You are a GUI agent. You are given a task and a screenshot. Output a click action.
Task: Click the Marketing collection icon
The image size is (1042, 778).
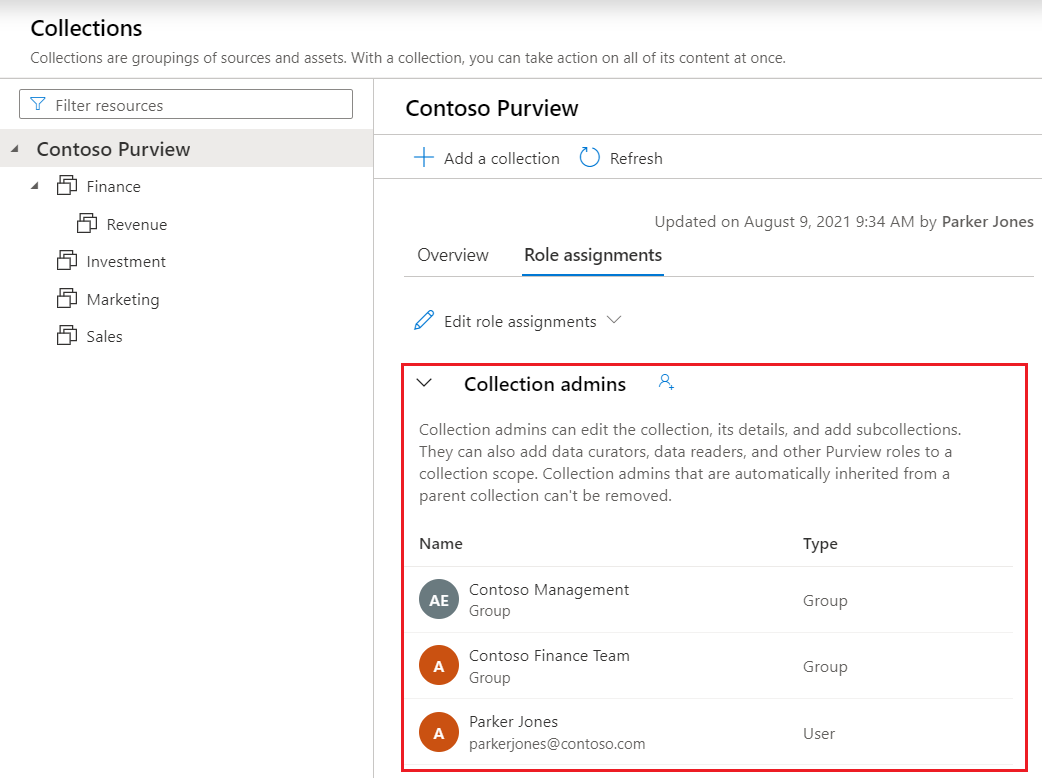tap(68, 298)
